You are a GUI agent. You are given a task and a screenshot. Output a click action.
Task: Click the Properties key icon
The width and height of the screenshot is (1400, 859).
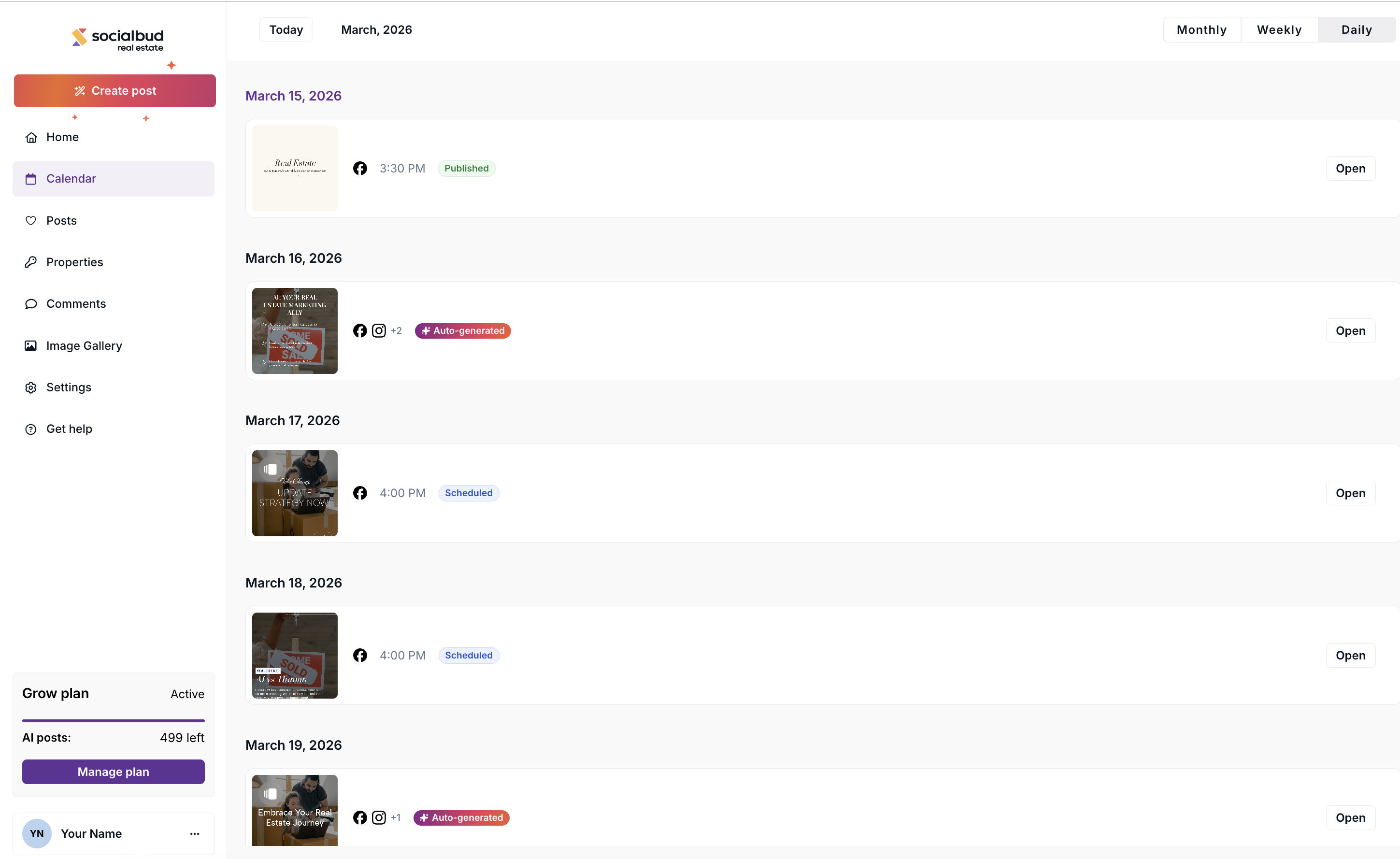click(31, 262)
